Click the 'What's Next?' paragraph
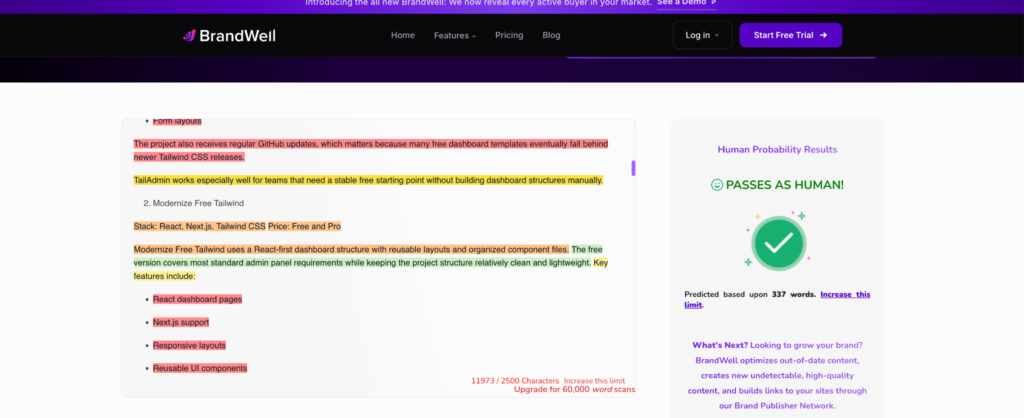Image resolution: width=1024 pixels, height=418 pixels. [777, 375]
